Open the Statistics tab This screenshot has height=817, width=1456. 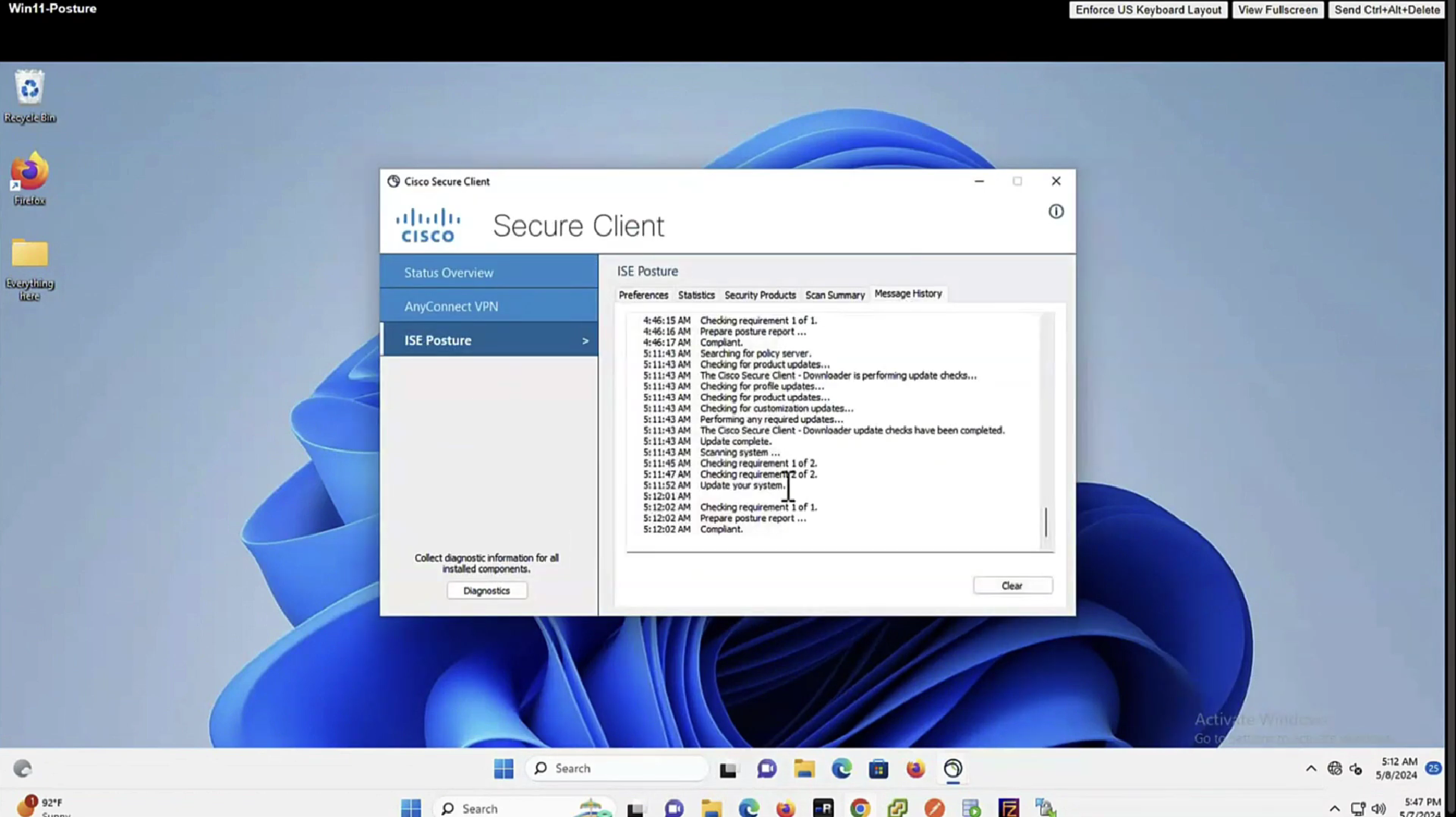click(x=696, y=295)
